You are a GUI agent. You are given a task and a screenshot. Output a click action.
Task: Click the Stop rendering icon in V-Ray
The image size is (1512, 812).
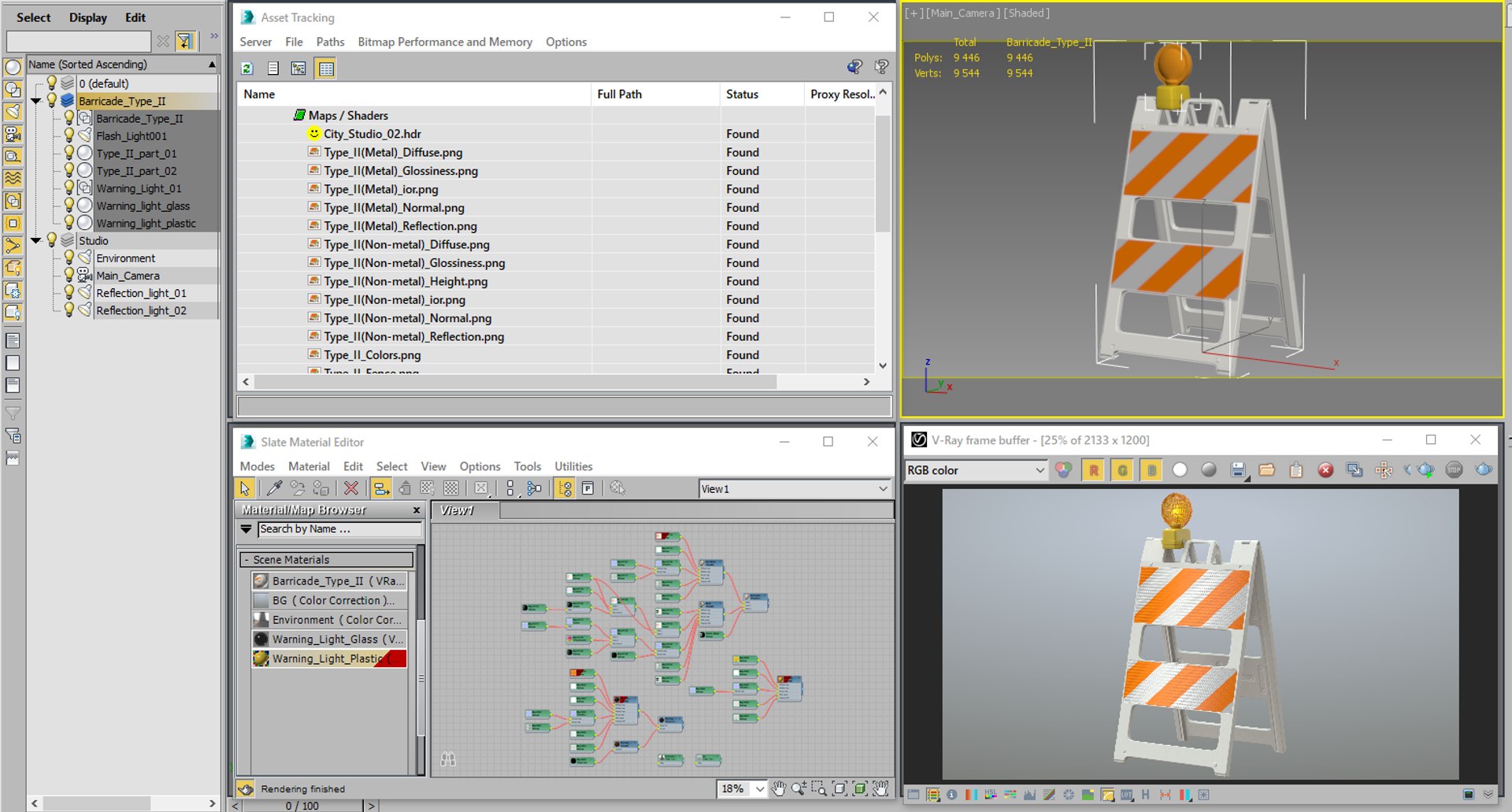pos(1454,470)
